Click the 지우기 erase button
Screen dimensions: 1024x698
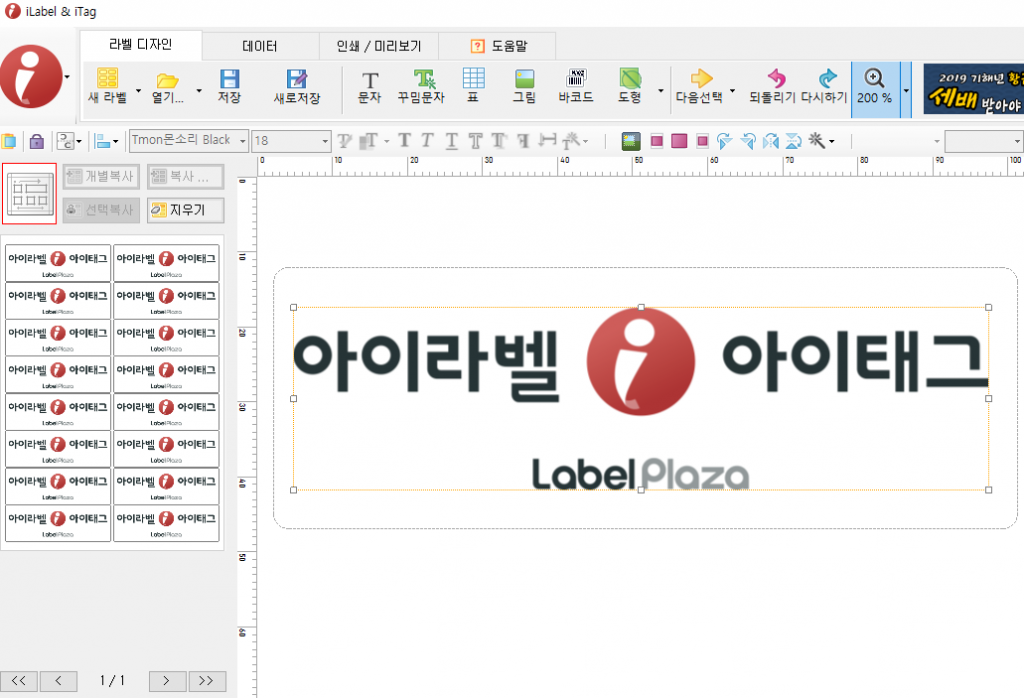pyautogui.click(x=185, y=210)
